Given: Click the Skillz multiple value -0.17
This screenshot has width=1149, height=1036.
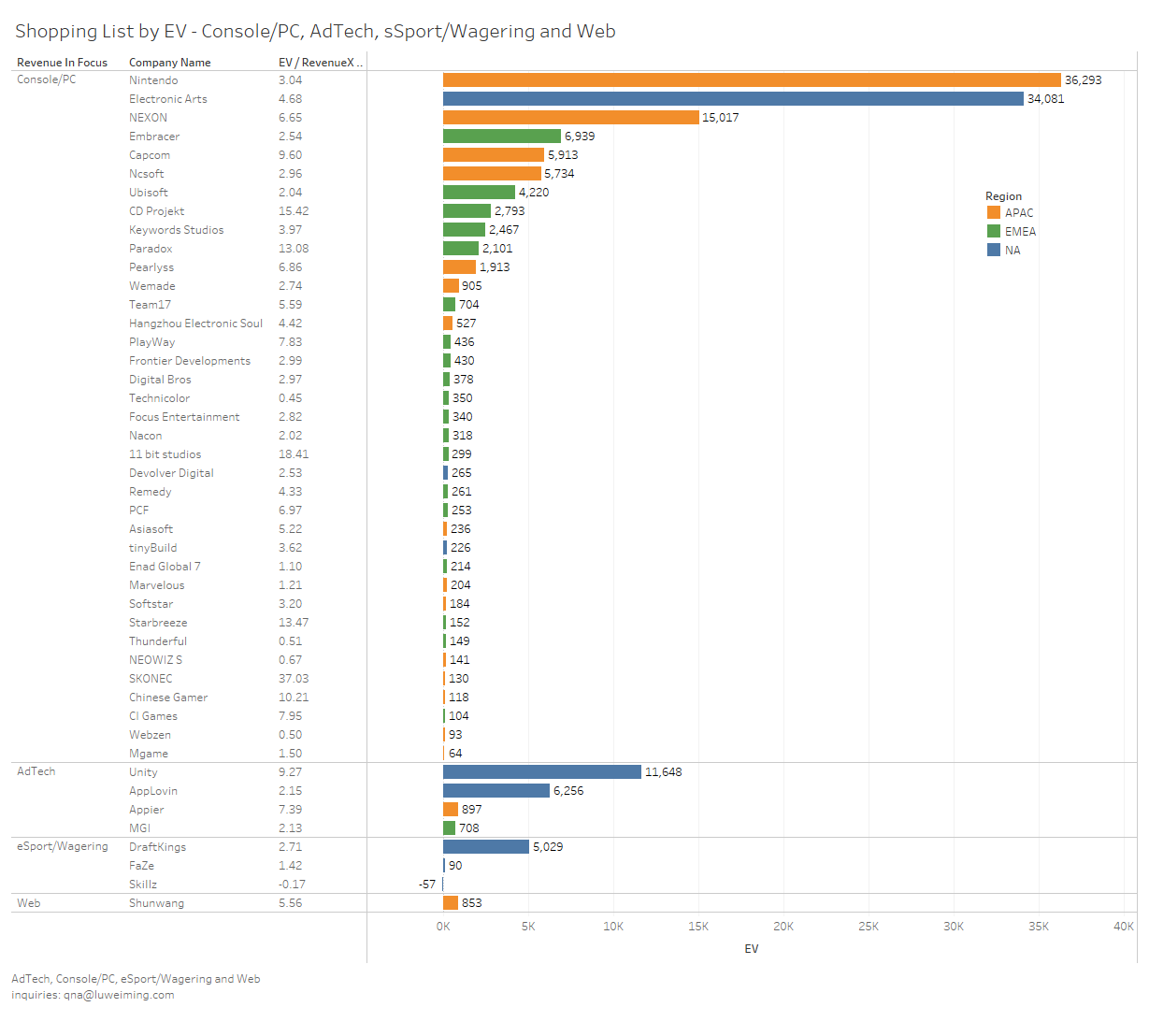Looking at the screenshot, I should 292,885.
